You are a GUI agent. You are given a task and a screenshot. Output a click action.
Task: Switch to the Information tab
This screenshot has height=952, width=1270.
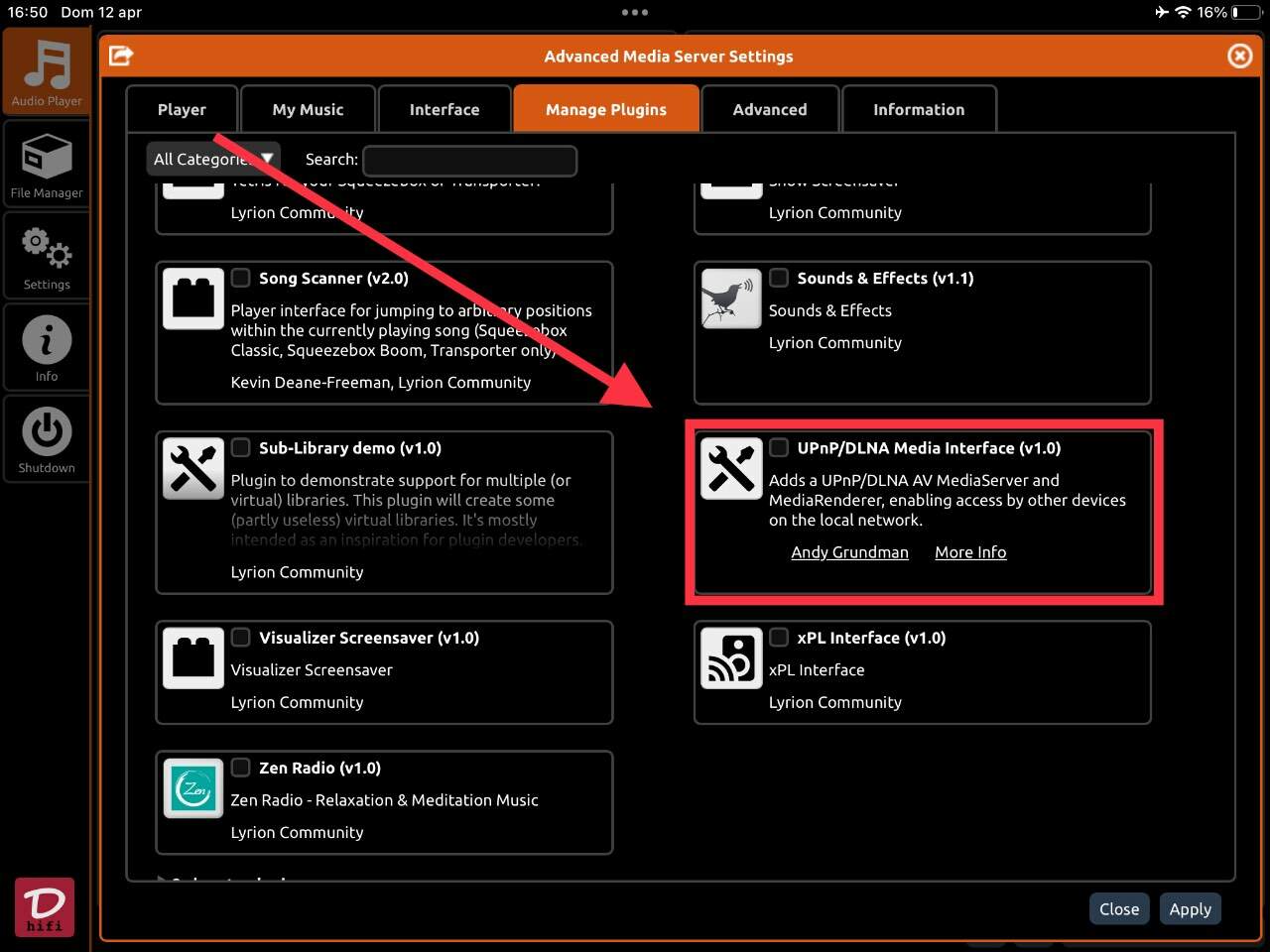pyautogui.click(x=918, y=109)
